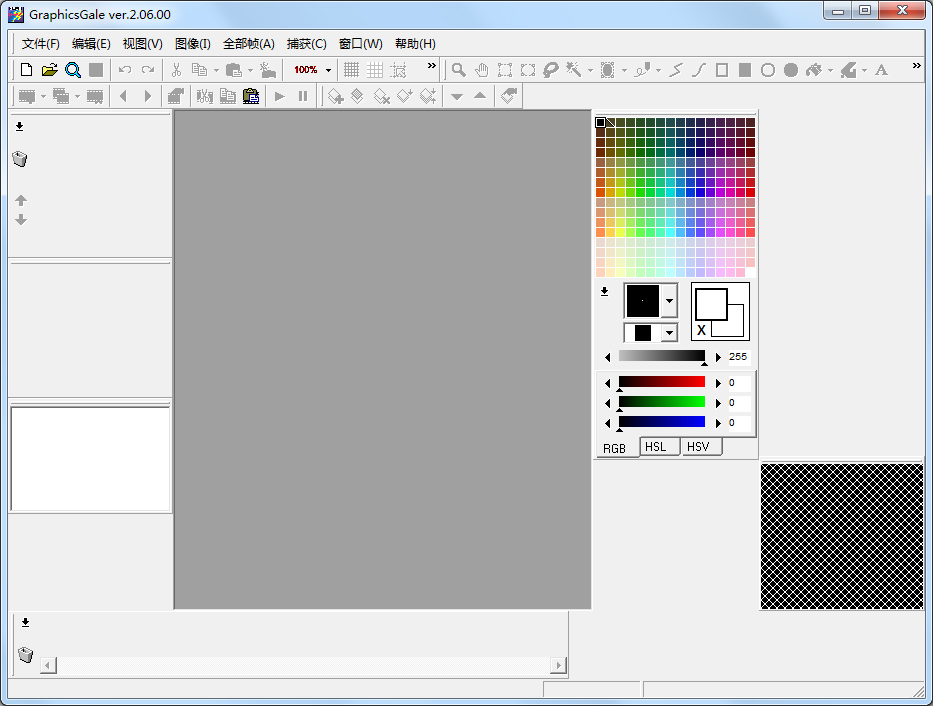Show more drawing tools chevron
Viewport: 933px width, 706px height.
(916, 65)
